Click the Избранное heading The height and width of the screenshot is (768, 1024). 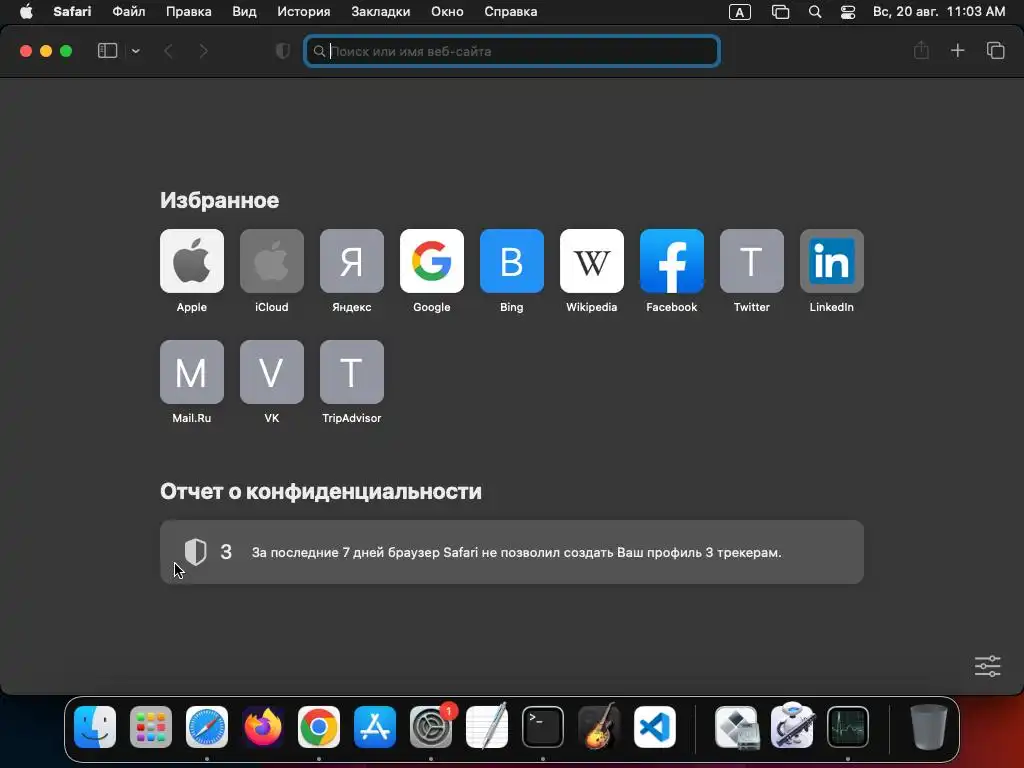[219, 200]
